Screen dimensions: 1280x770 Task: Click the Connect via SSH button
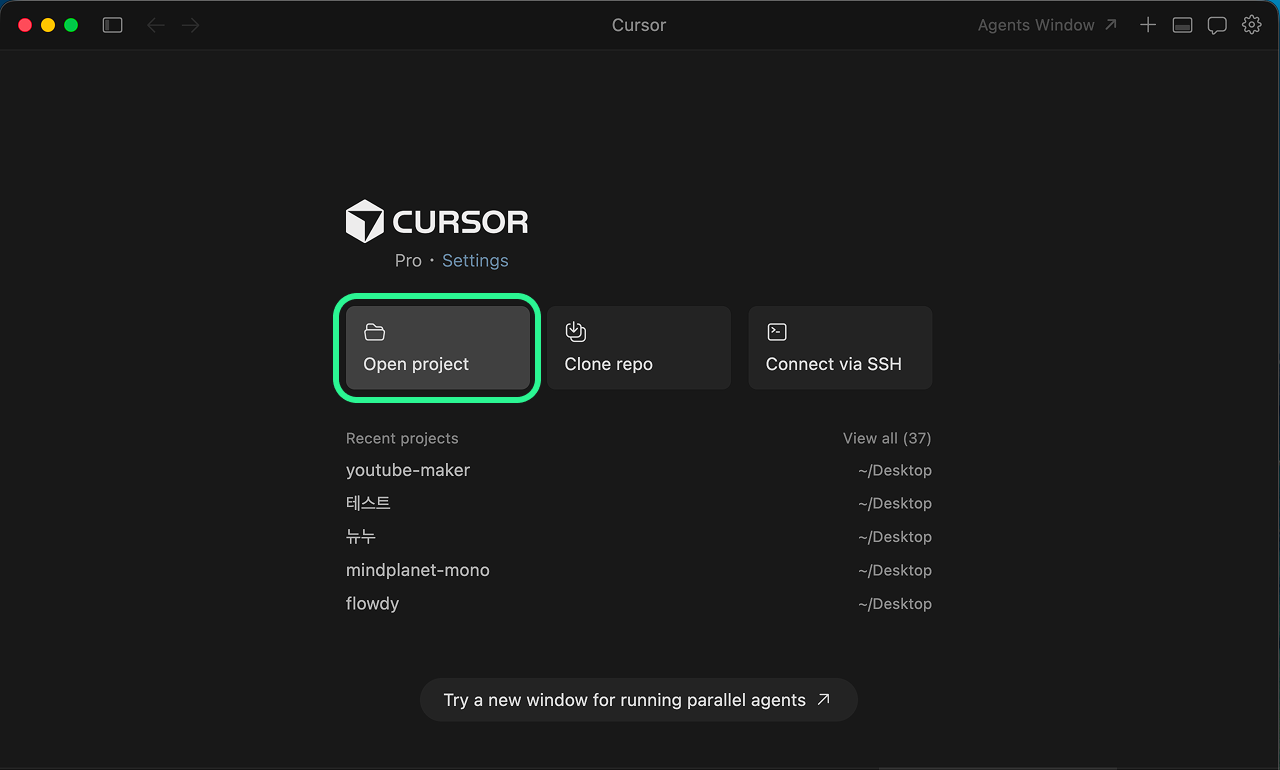(840, 348)
